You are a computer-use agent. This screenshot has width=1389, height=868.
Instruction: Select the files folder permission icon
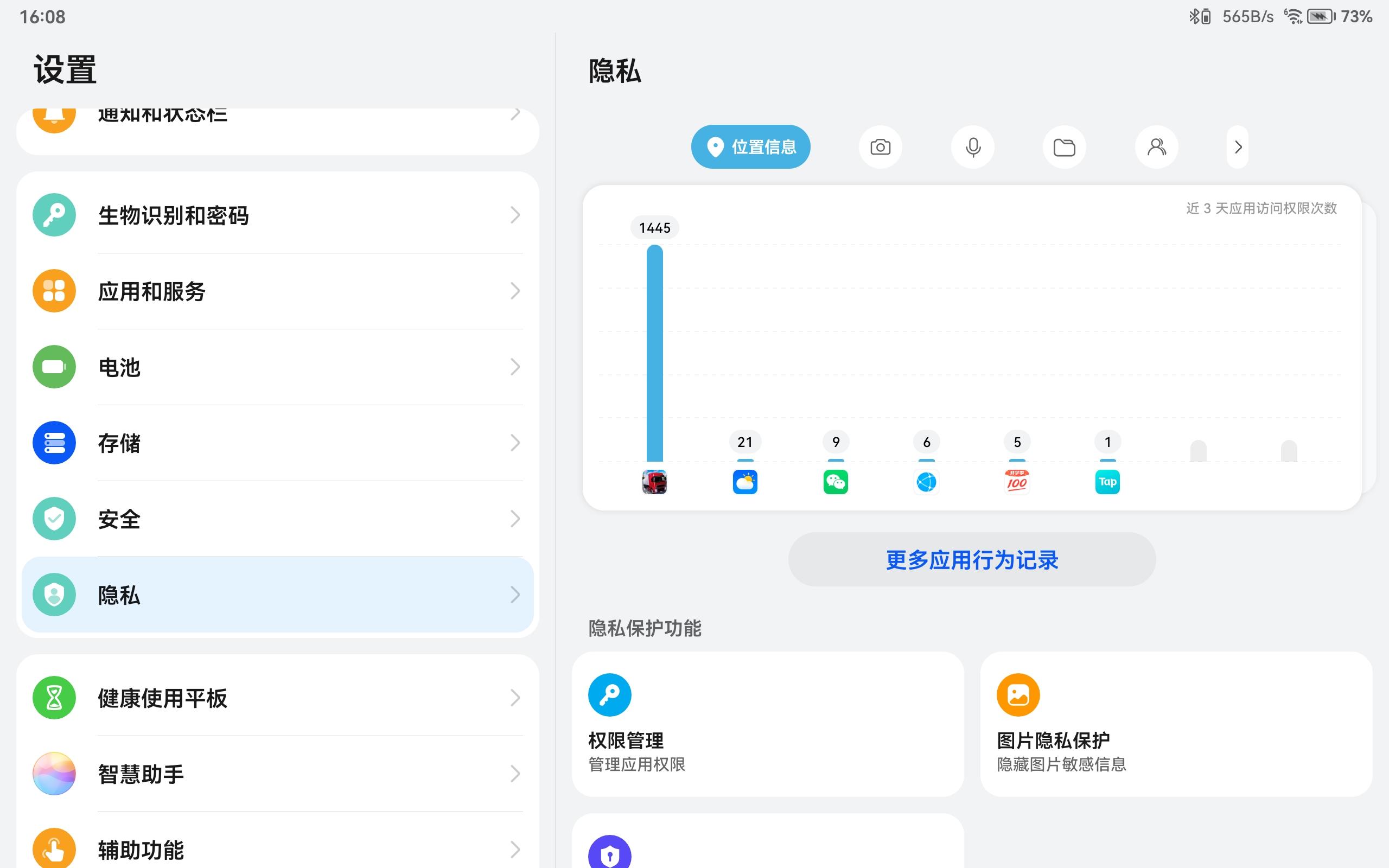[x=1064, y=147]
